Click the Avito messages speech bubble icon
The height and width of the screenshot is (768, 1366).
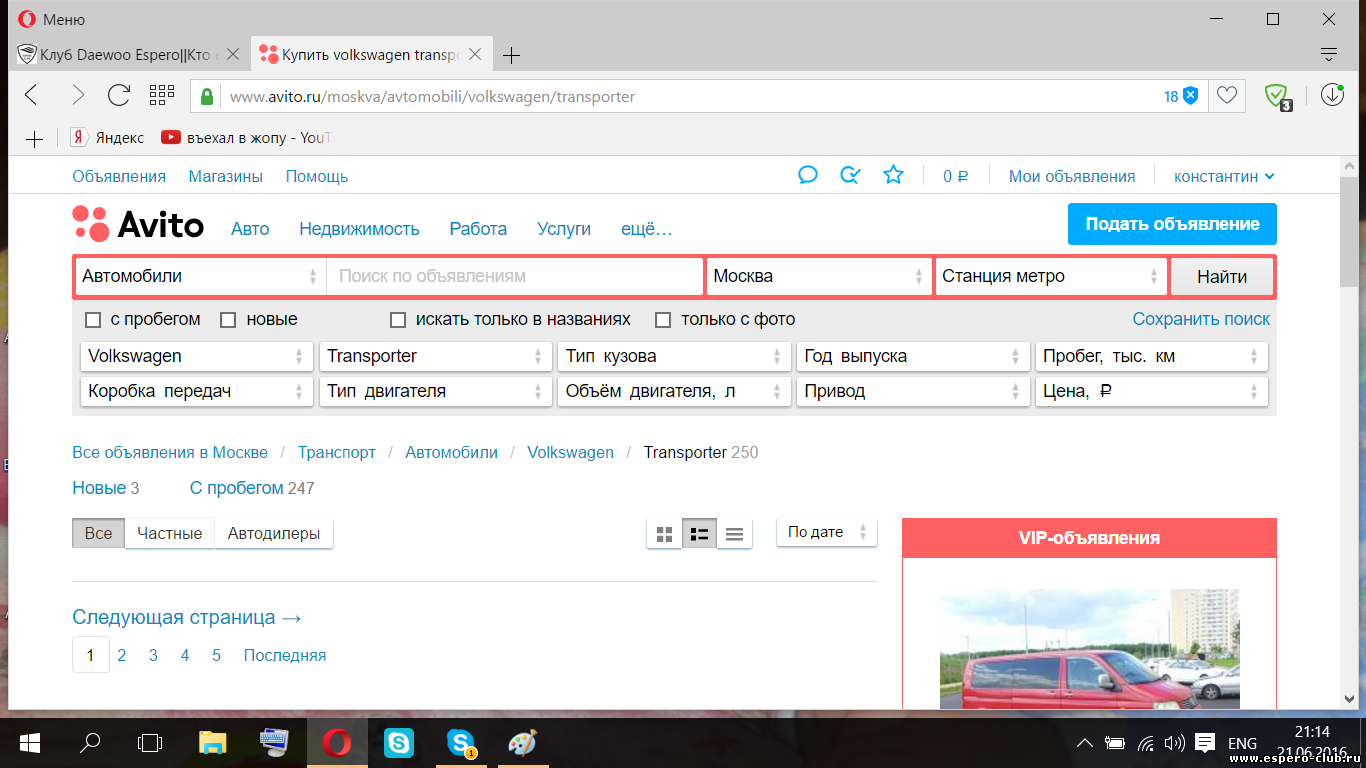tap(808, 176)
